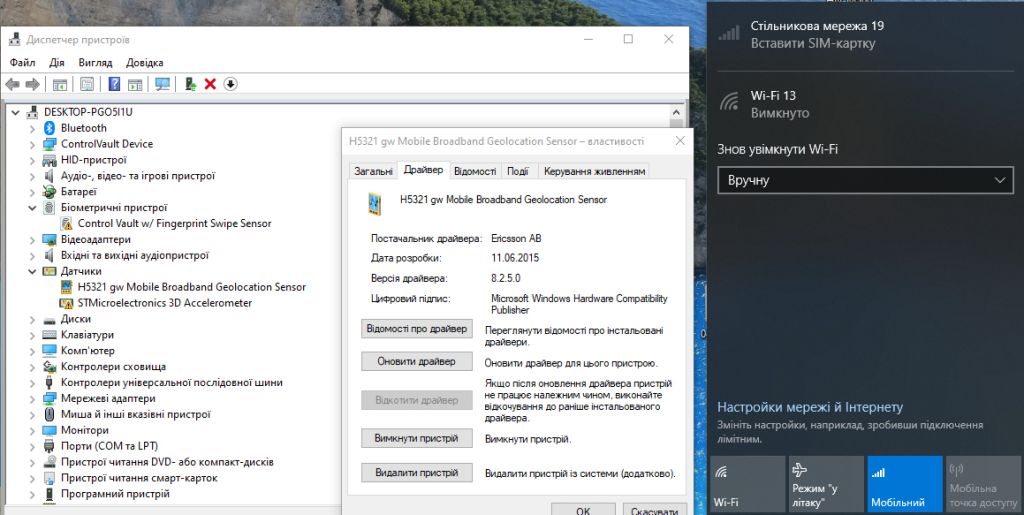Click the Scan for hardware changes monitor icon
This screenshot has width=1024, height=515.
[163, 84]
